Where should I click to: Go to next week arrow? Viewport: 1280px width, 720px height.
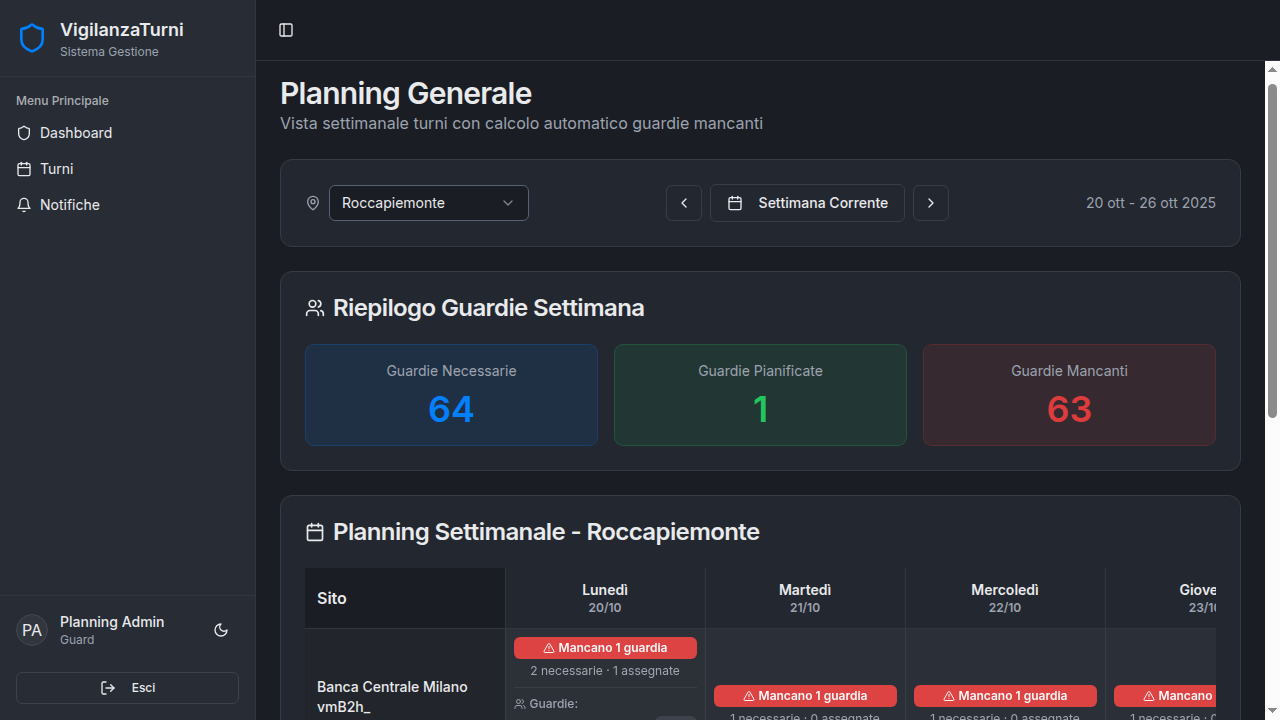pyautogui.click(x=931, y=203)
